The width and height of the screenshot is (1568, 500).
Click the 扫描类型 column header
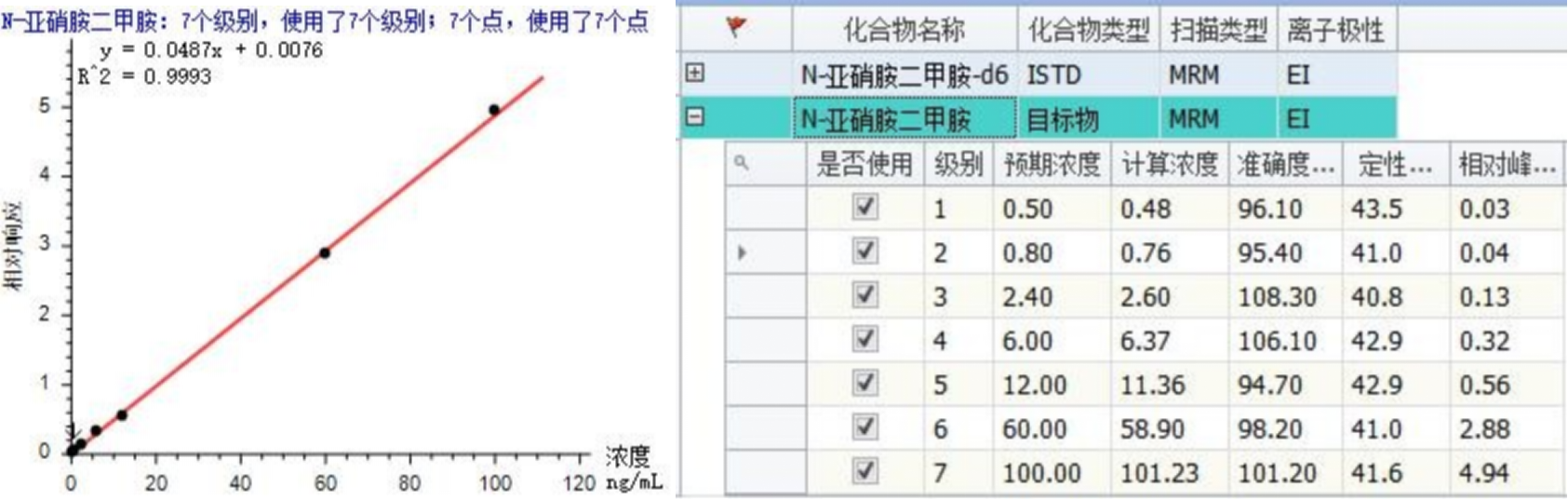pos(1219,30)
